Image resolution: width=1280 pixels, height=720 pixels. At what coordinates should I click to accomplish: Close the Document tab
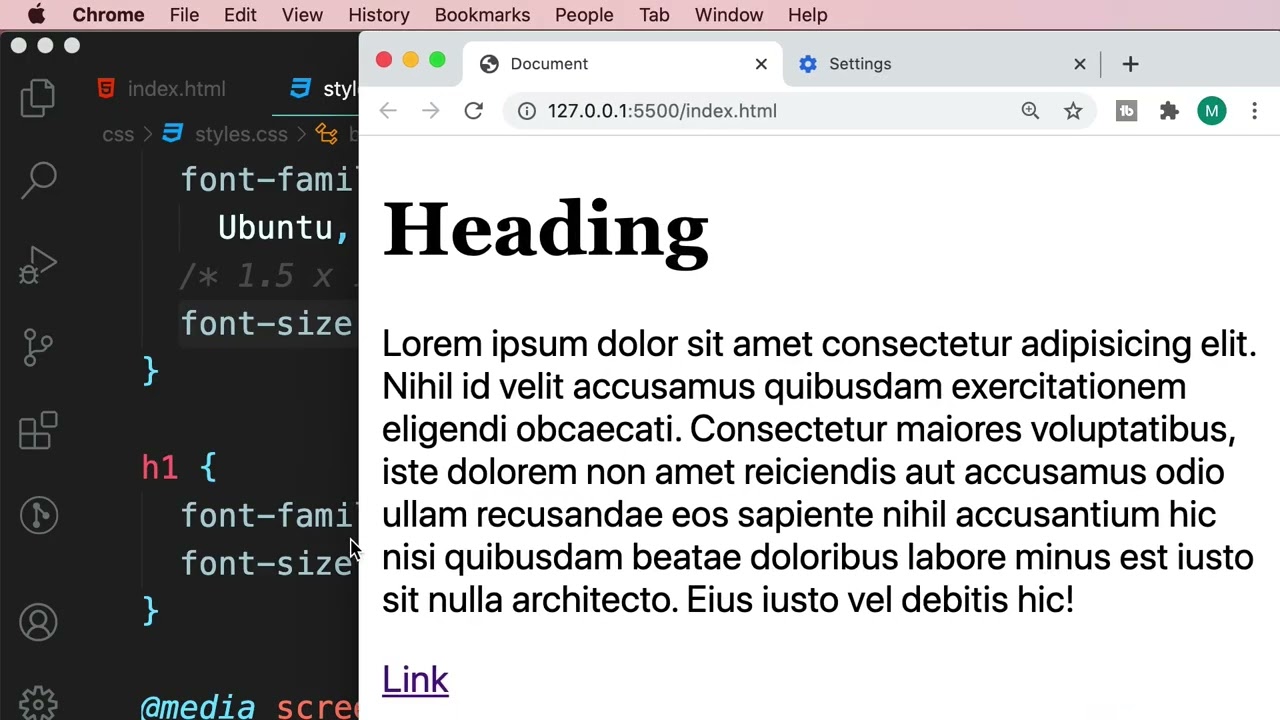pyautogui.click(x=761, y=64)
